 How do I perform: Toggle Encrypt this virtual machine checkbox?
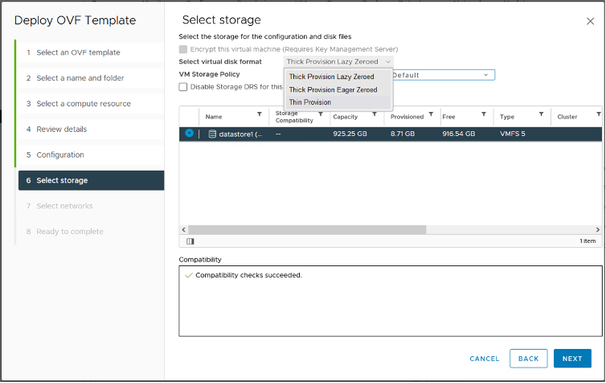183,49
